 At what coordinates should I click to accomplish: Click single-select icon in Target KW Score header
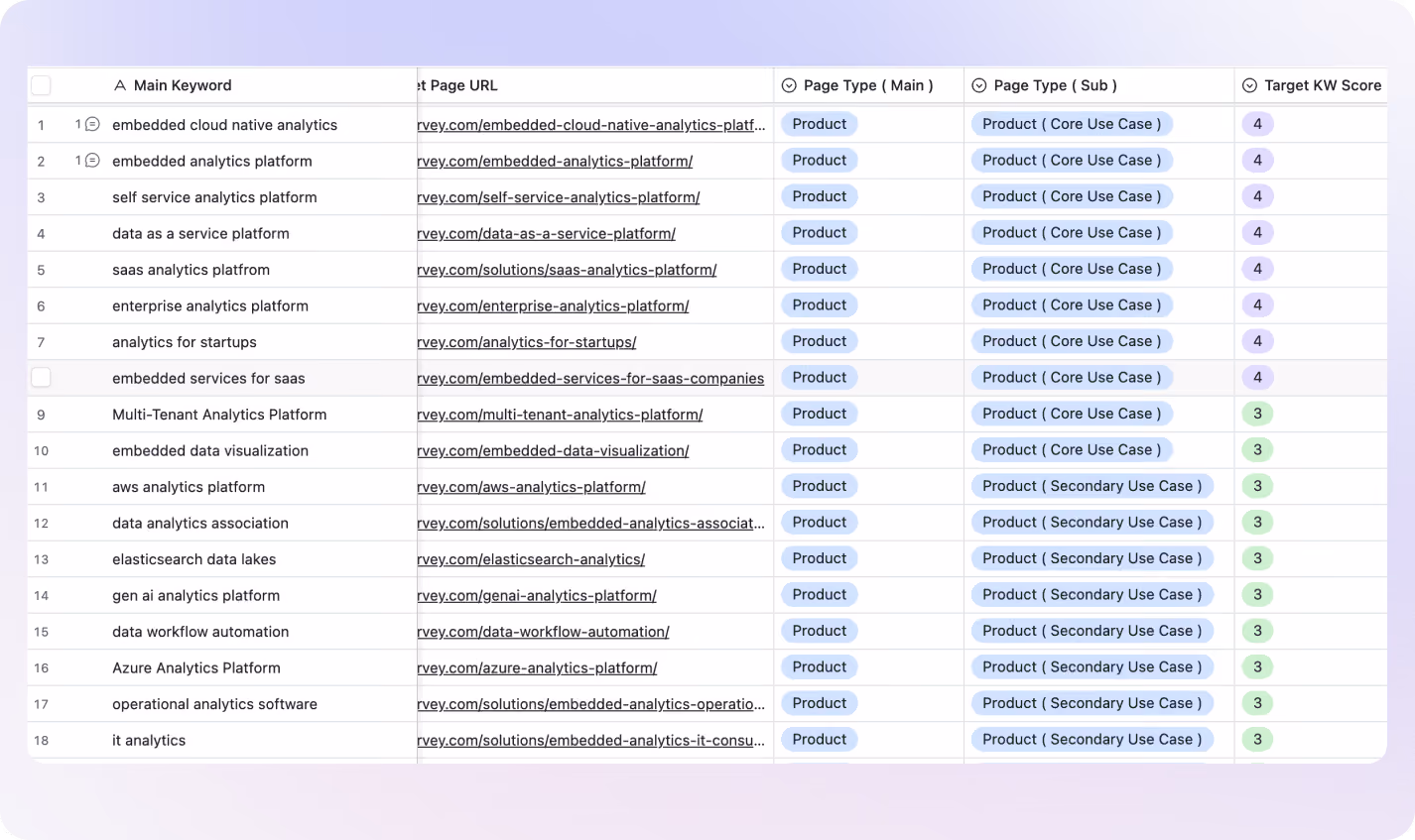tap(1249, 85)
